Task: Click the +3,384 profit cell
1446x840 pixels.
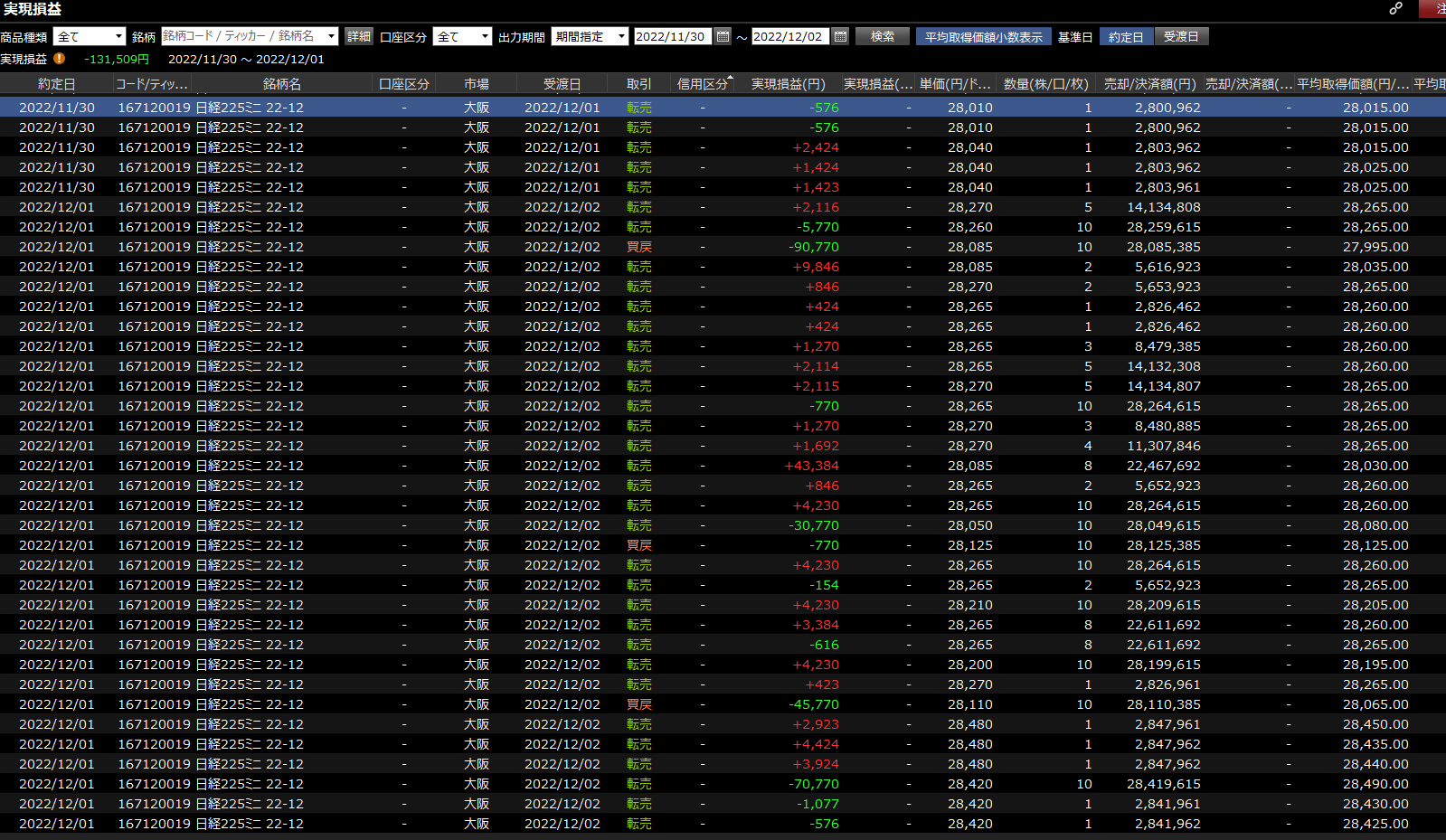Action: coord(816,625)
